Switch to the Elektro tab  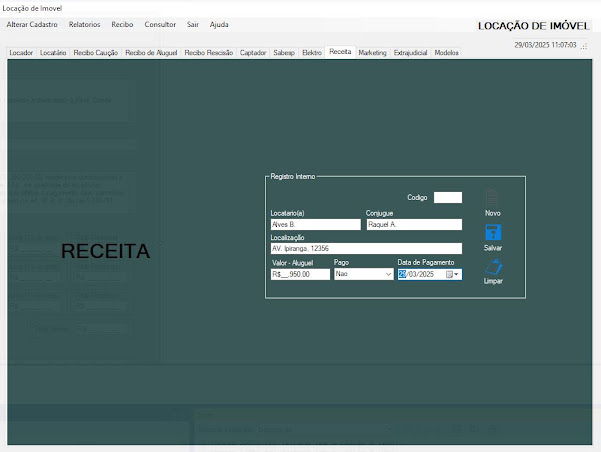(312, 53)
